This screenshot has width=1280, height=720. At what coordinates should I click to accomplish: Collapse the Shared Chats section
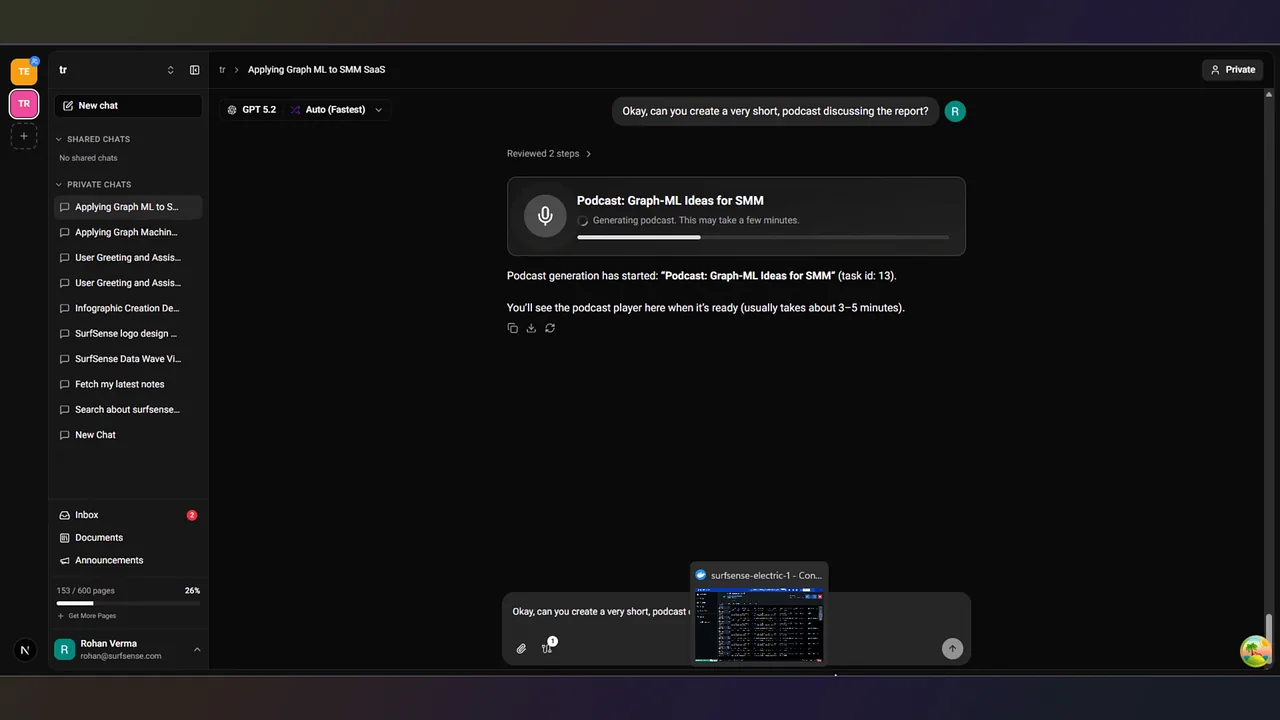point(92,139)
